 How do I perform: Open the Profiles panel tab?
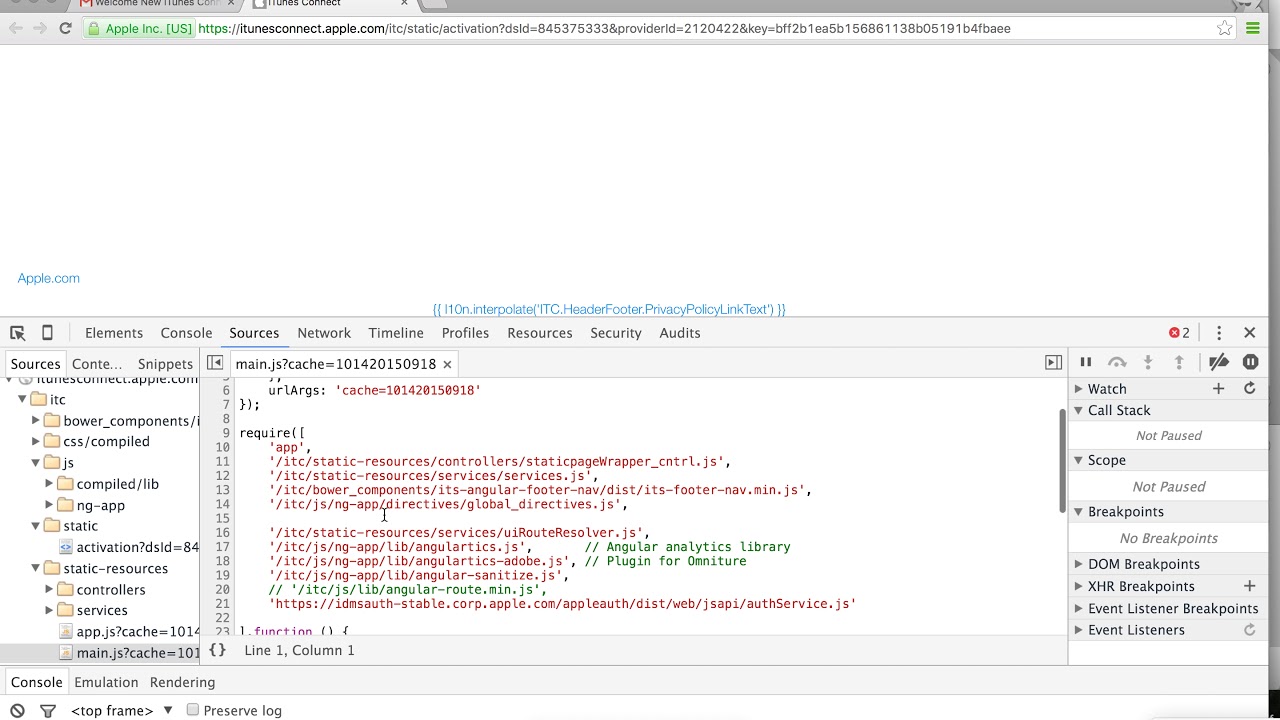click(x=465, y=333)
